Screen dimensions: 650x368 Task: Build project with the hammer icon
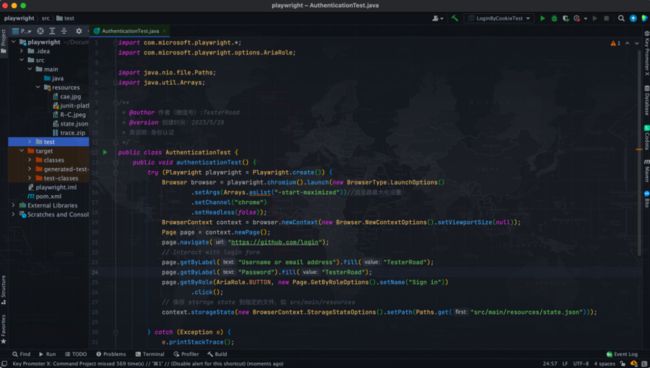point(455,18)
